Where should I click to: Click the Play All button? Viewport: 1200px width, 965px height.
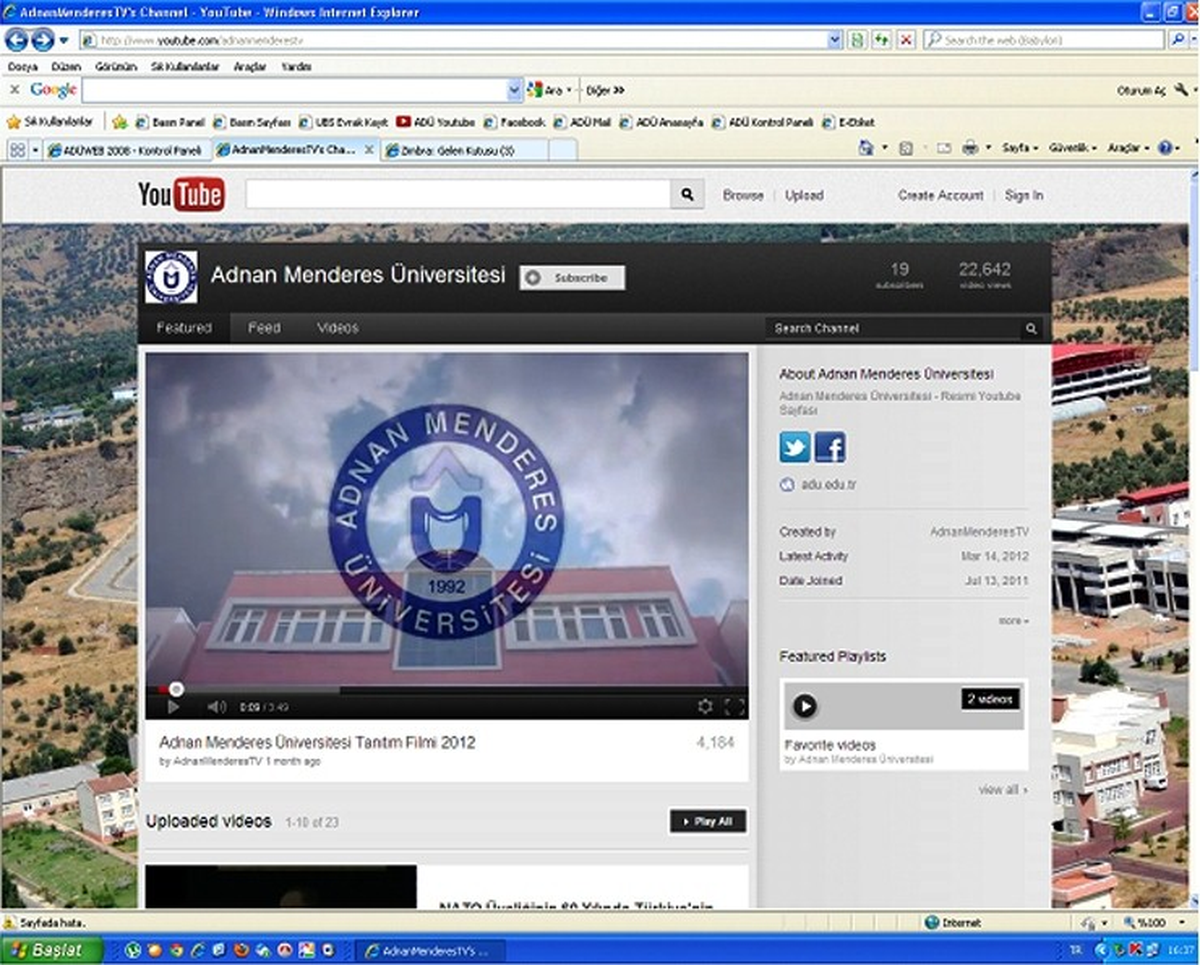708,821
